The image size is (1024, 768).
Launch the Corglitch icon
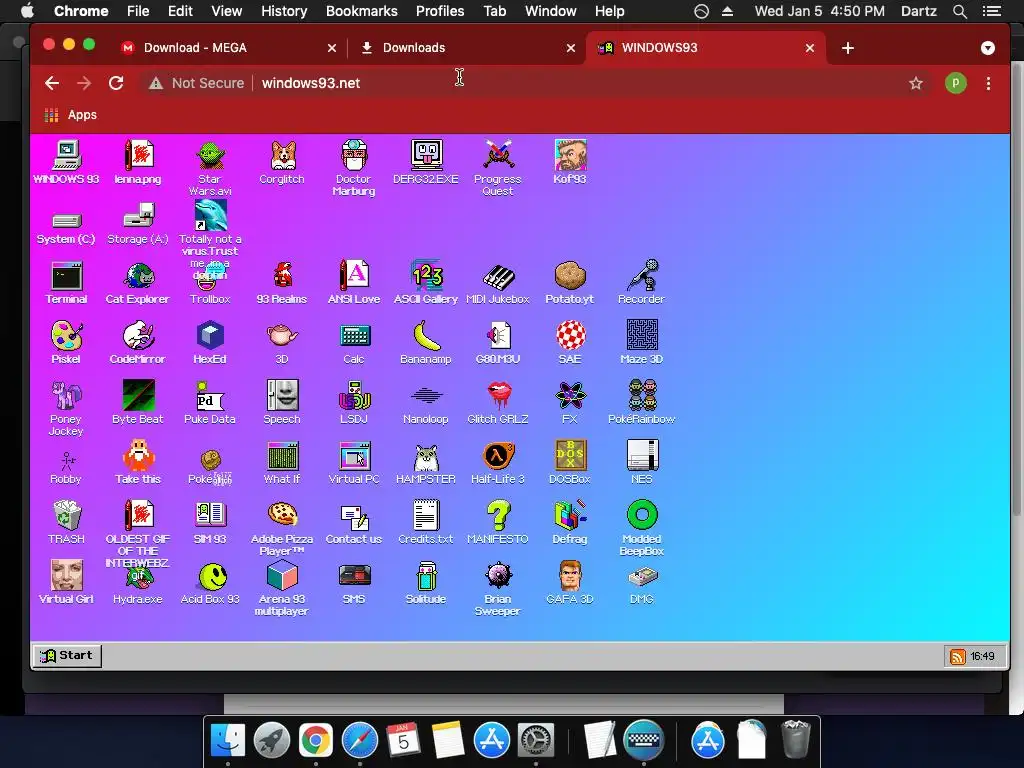[281, 162]
